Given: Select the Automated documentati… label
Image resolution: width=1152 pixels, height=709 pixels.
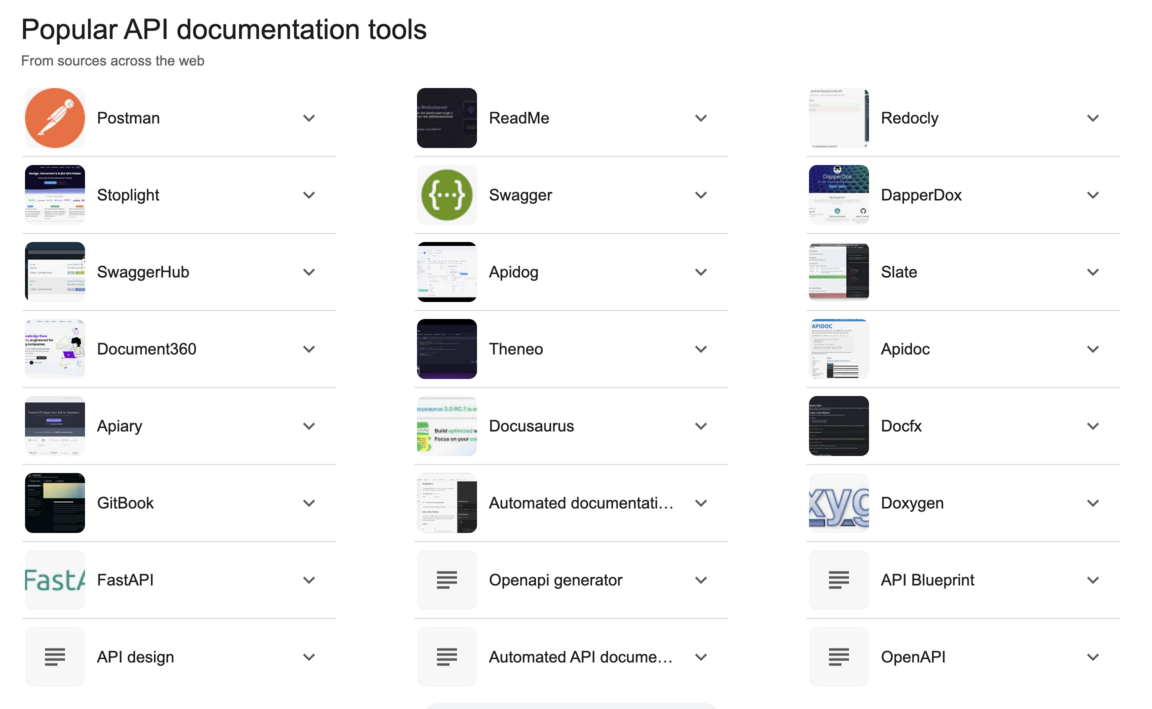Looking at the screenshot, I should pyautogui.click(x=581, y=503).
